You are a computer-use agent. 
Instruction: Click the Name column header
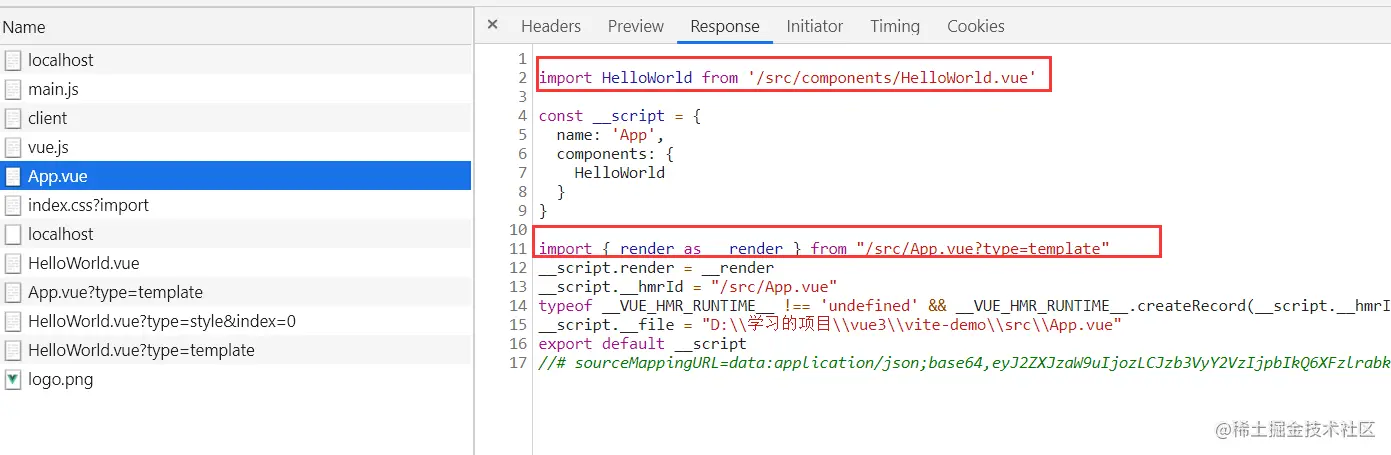click(x=236, y=27)
